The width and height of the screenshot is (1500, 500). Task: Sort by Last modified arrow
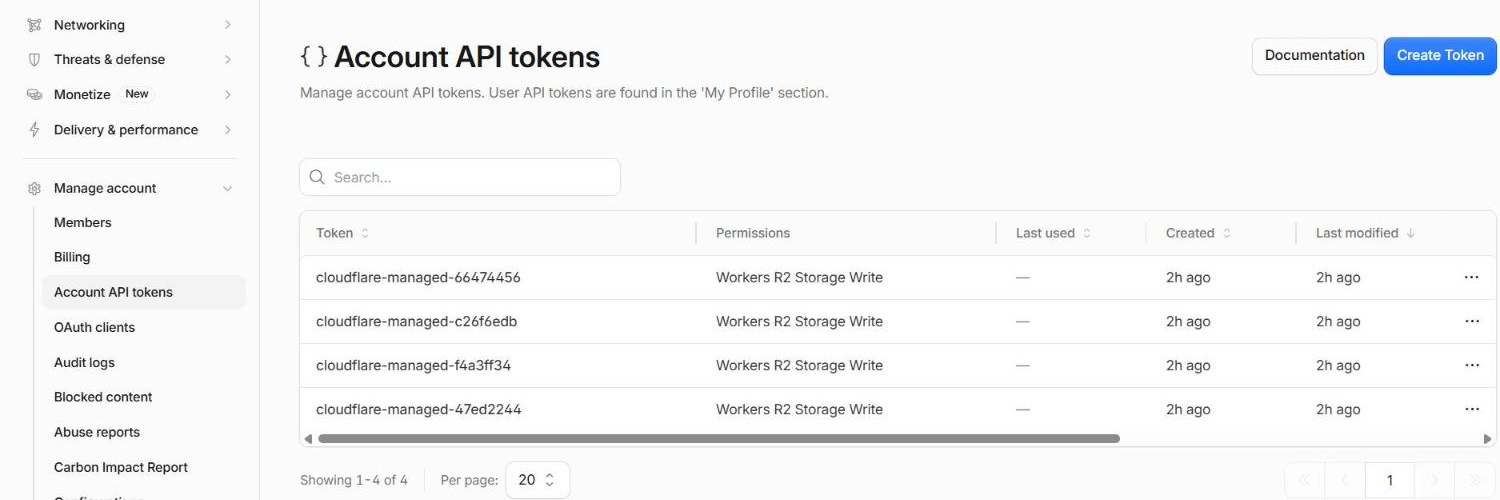pyautogui.click(x=1411, y=233)
